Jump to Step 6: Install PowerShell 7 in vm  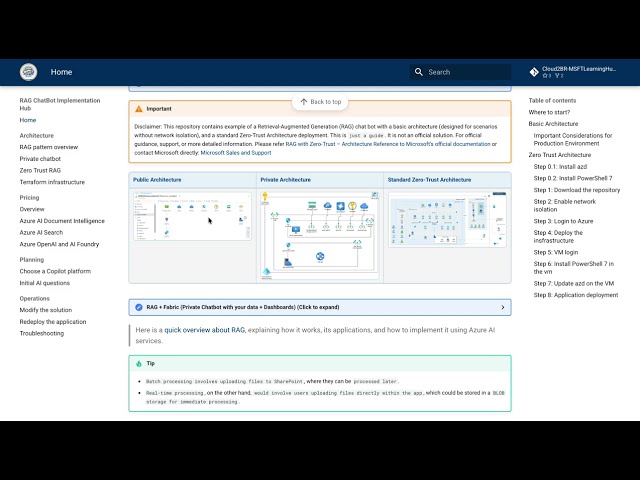coord(573,267)
